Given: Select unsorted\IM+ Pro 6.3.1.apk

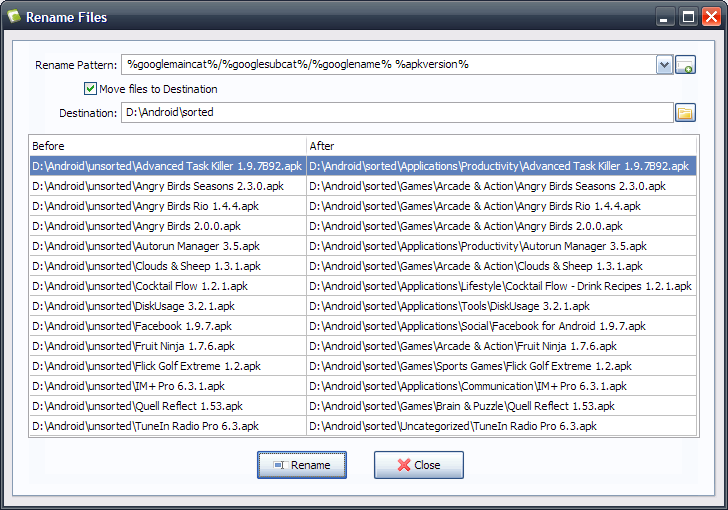Looking at the screenshot, I should click(168, 386).
